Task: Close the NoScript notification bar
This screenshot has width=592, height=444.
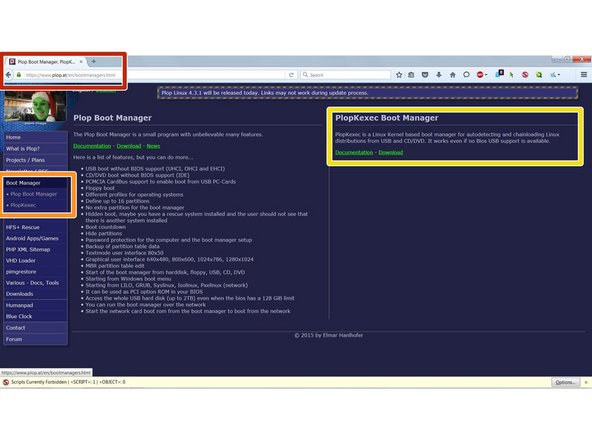Action: tap(586, 382)
